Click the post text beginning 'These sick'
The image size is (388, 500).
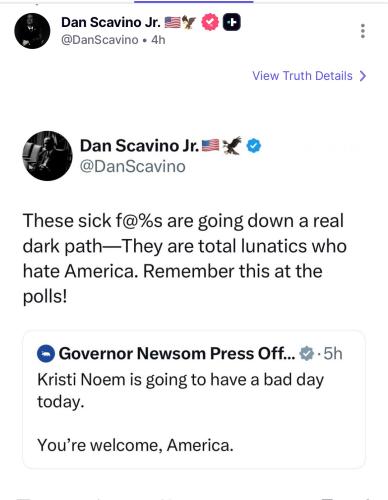coord(185,259)
